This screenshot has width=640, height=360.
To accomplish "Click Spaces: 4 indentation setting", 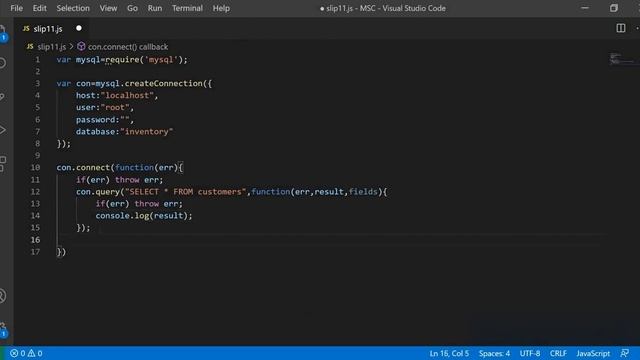I will 494,353.
